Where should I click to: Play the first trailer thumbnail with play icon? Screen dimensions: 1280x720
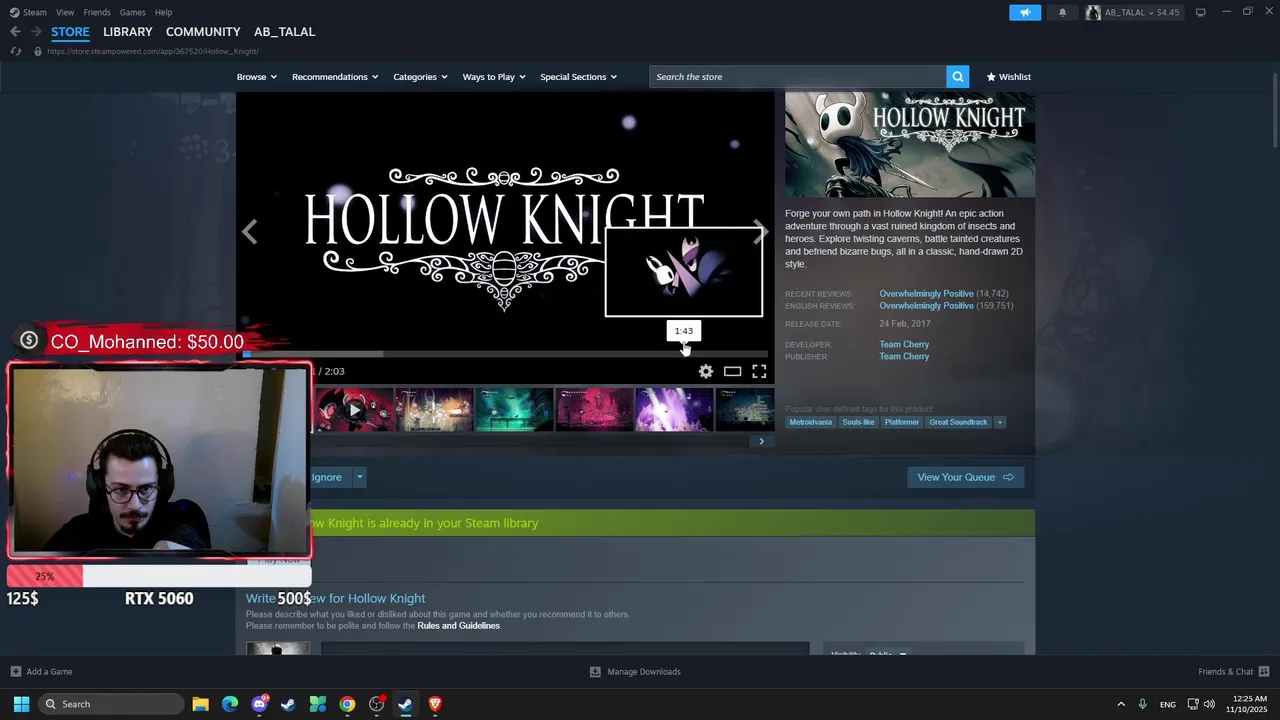pos(354,410)
